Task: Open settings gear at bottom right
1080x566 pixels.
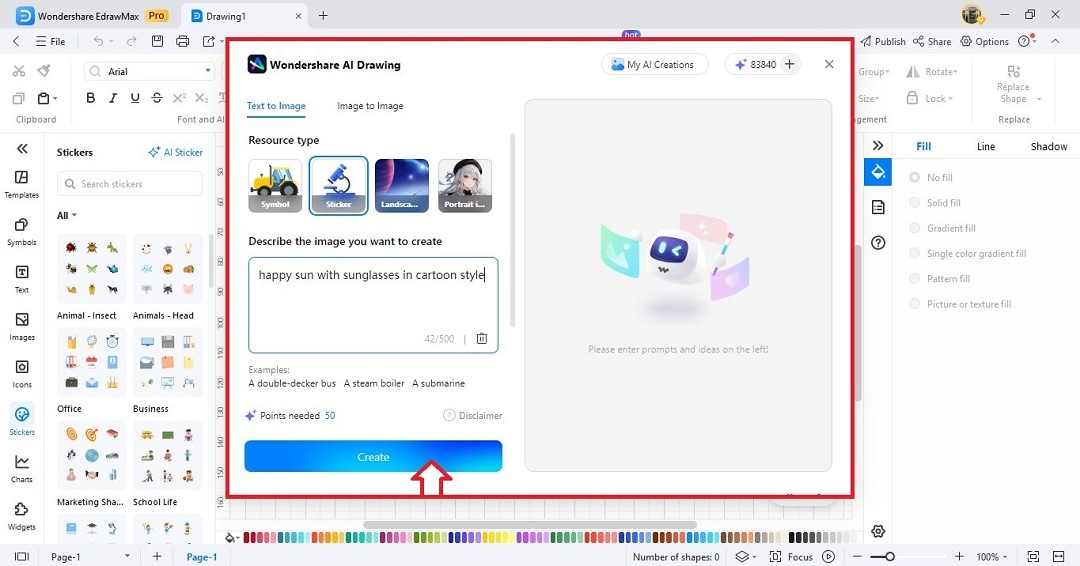Action: pos(878,531)
